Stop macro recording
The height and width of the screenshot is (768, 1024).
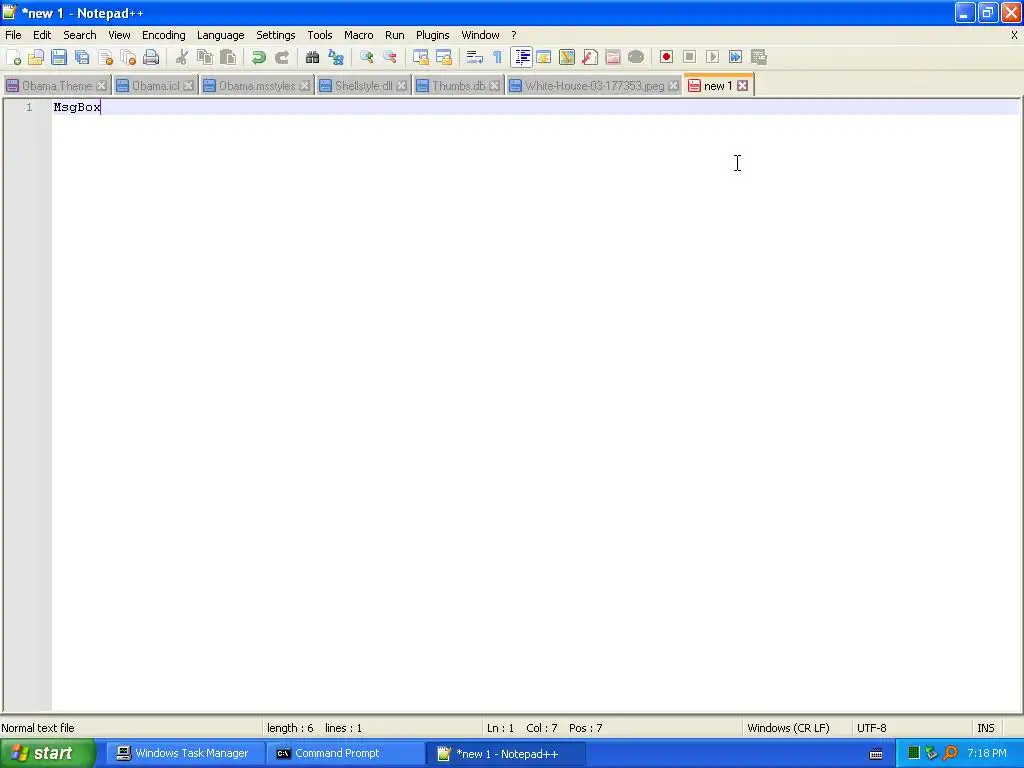(689, 57)
